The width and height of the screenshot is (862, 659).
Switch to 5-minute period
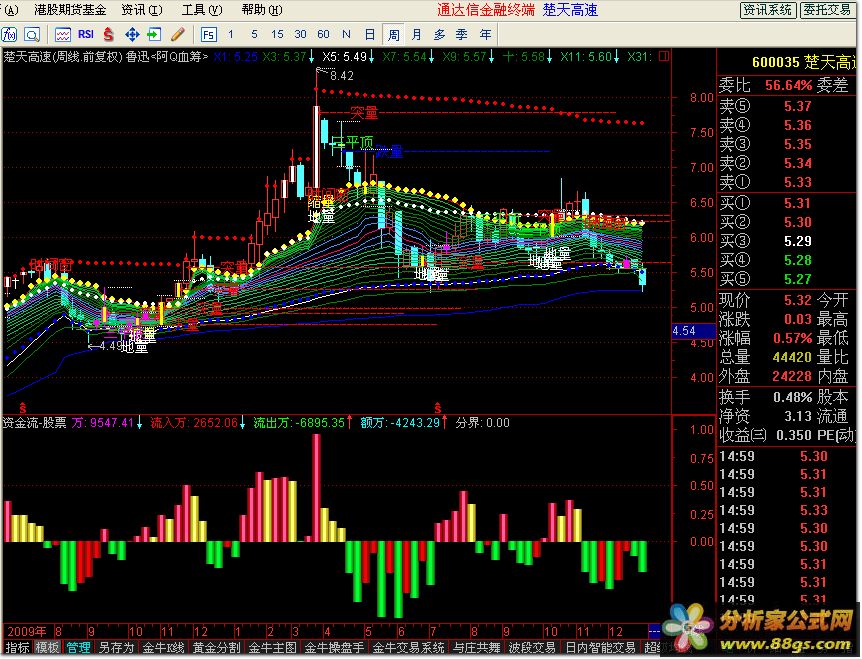[x=254, y=35]
